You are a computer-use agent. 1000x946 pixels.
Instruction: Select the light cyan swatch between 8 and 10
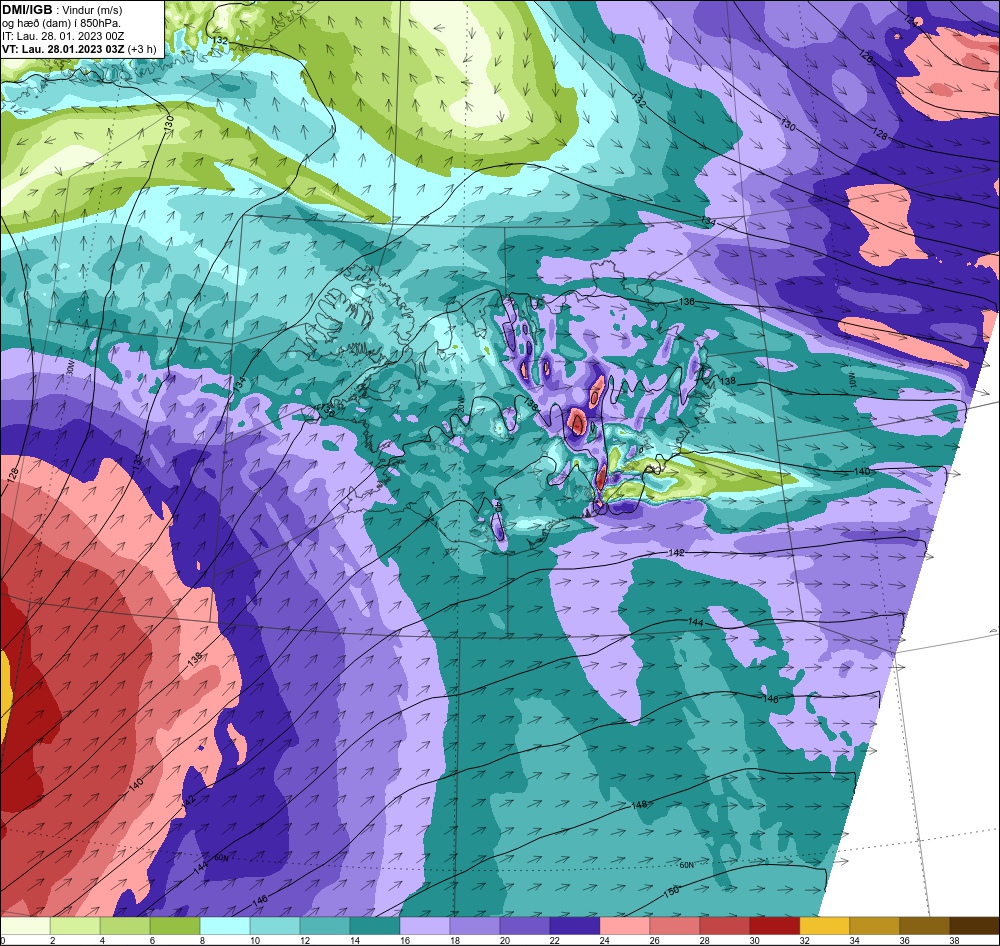[x=225, y=926]
